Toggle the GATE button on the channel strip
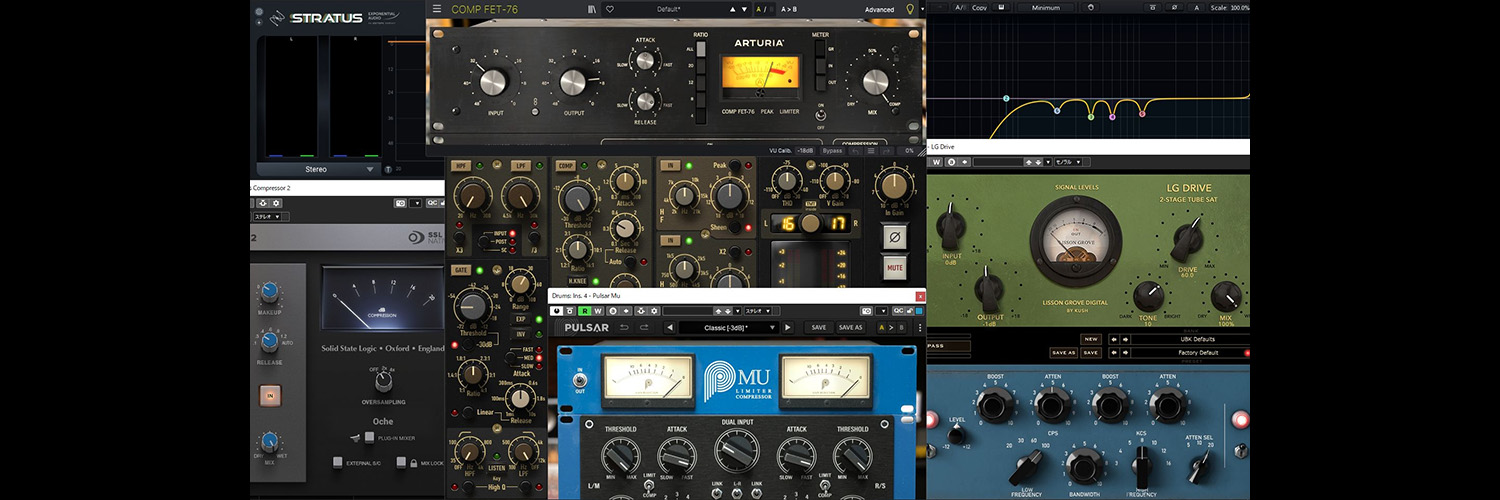The image size is (1500, 500). click(461, 270)
